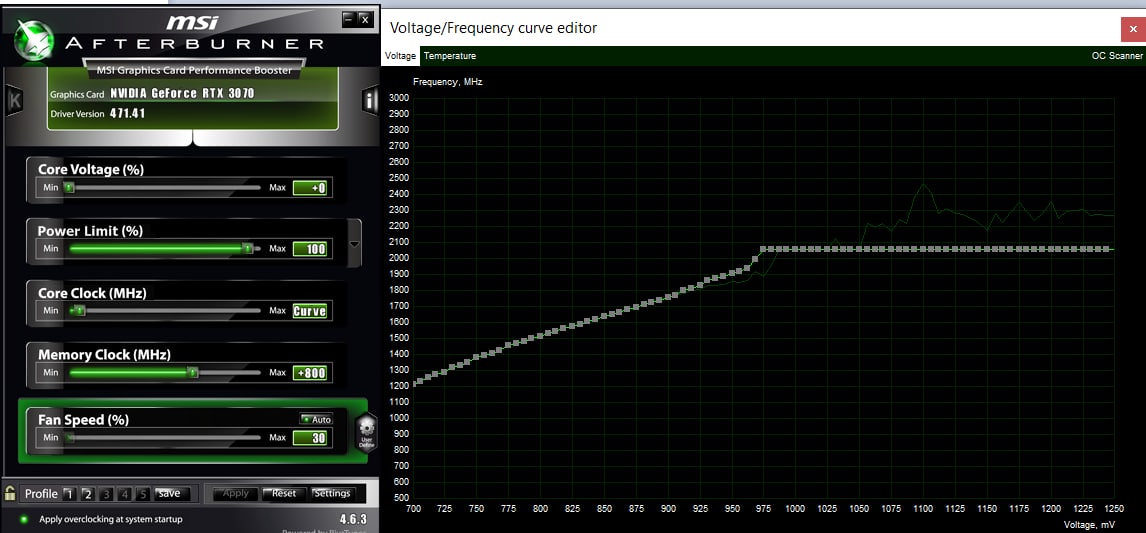Click the Frequency, MHz axis label

[x=447, y=82]
